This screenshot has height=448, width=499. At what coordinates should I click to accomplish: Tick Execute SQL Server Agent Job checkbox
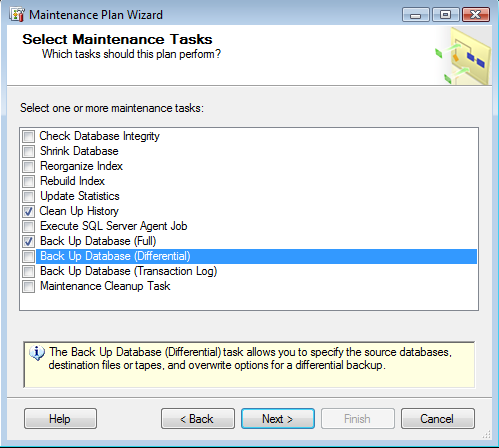pos(28,226)
